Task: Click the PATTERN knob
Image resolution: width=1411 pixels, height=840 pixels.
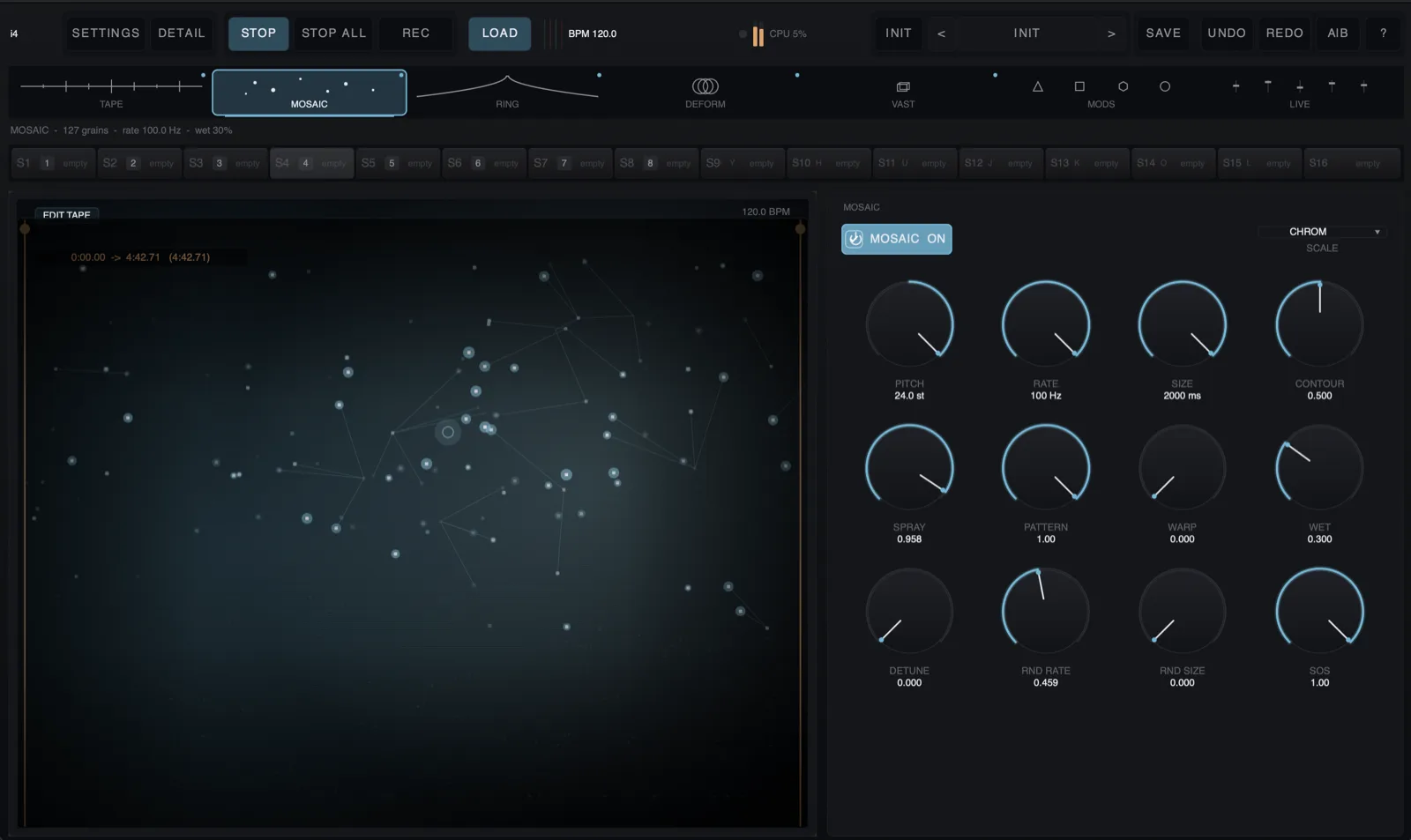Action: (x=1046, y=467)
